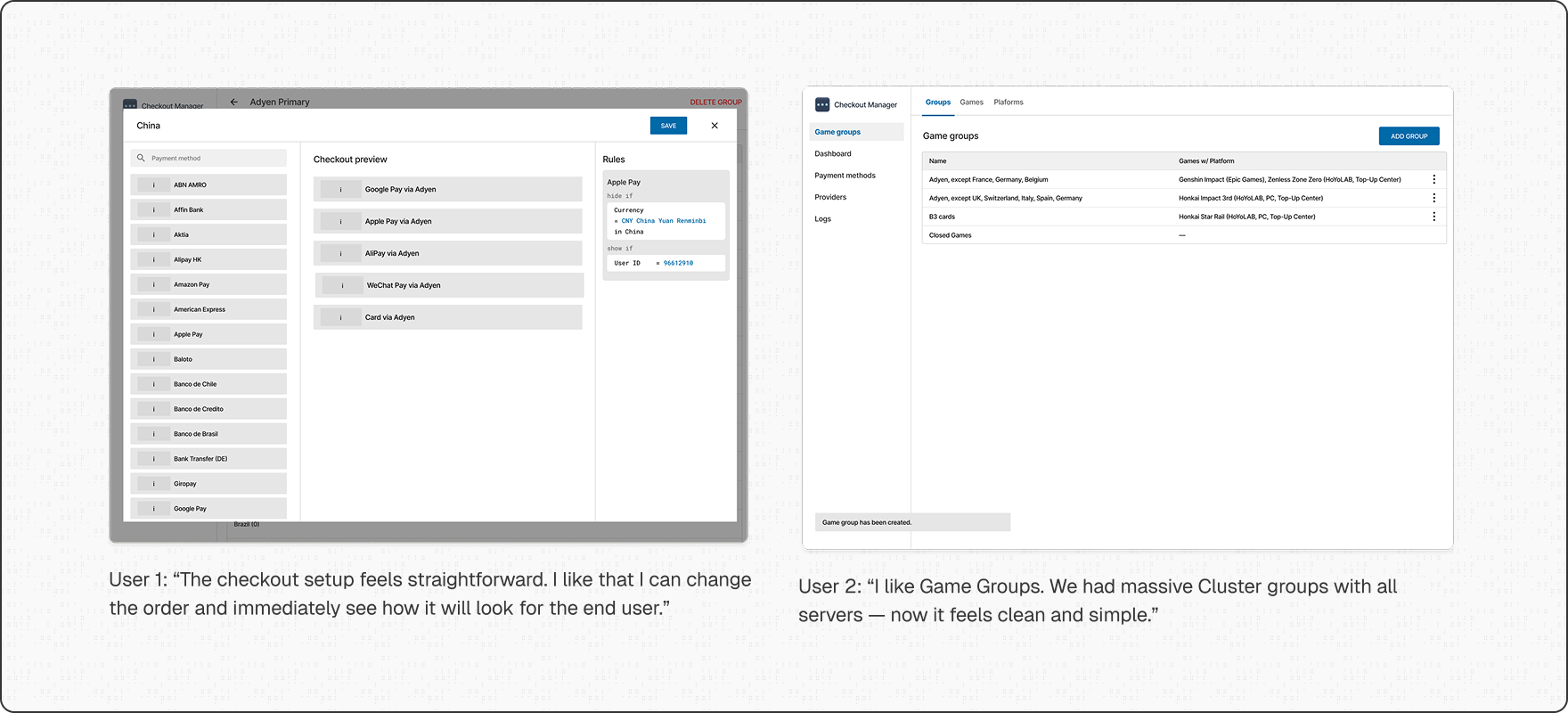Open the menu for the Genshin Impact row
This screenshot has width=1568, height=713.
tap(1433, 179)
